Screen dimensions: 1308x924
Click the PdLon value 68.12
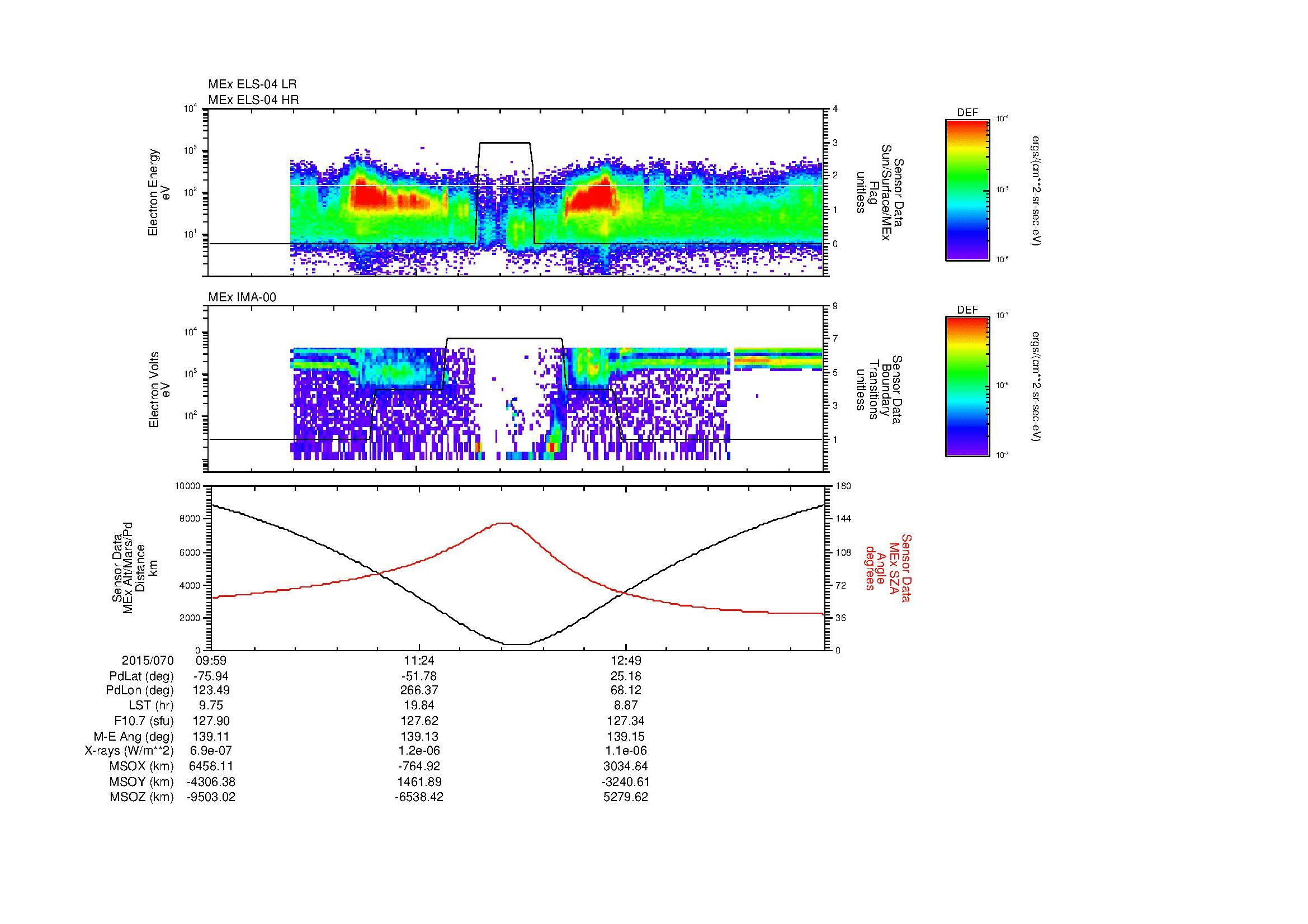click(x=626, y=690)
